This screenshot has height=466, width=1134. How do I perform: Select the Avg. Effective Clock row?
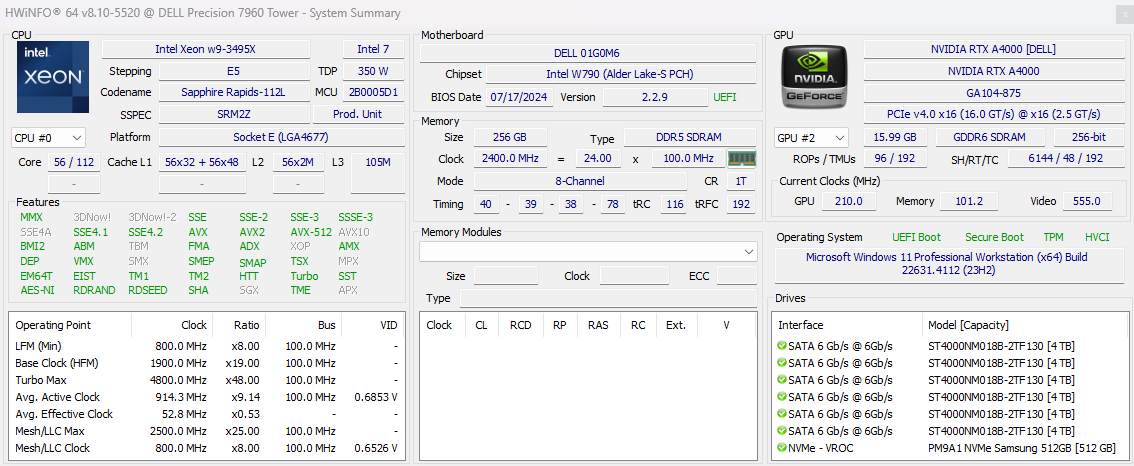pos(206,414)
